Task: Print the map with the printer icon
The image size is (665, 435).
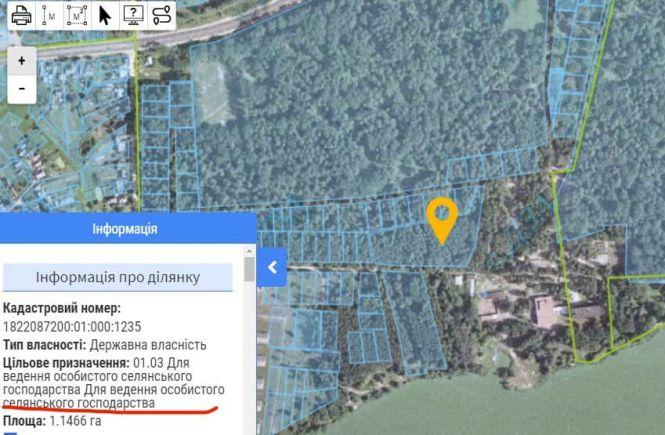Action: (21, 15)
